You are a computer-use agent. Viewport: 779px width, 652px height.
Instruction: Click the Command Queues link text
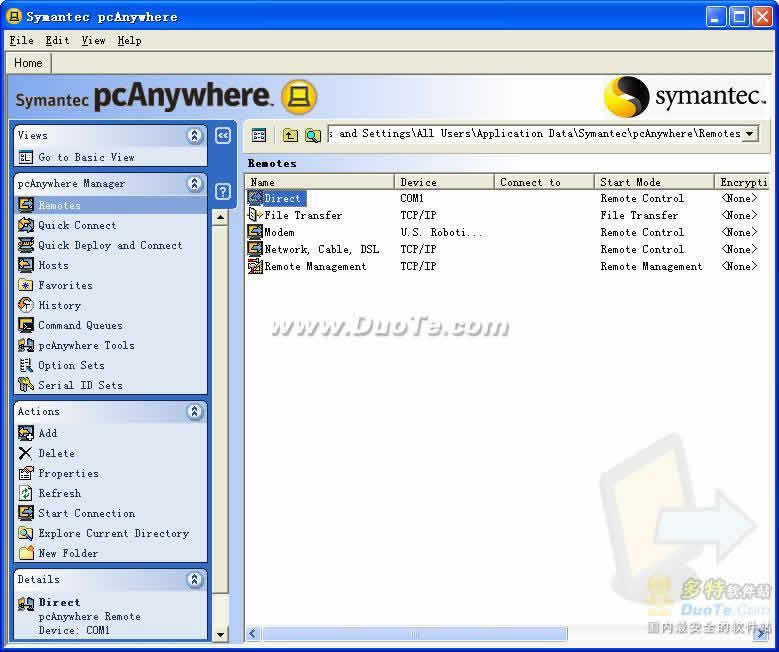tap(80, 326)
